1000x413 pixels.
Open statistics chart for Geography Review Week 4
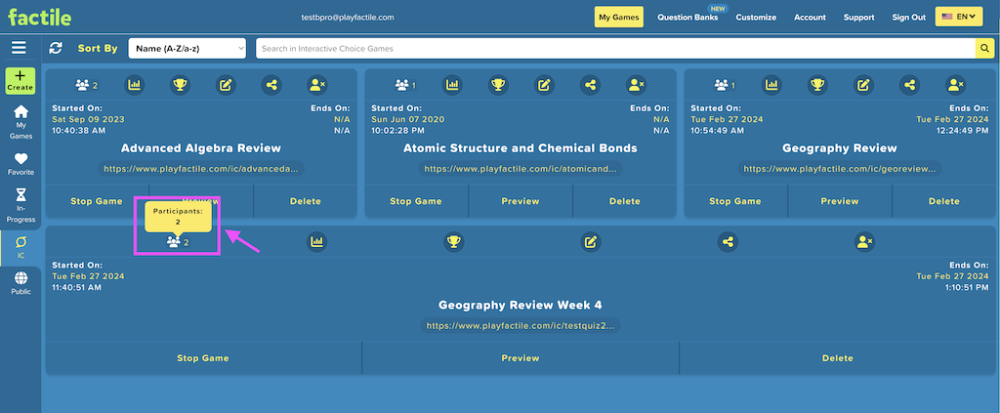(316, 242)
